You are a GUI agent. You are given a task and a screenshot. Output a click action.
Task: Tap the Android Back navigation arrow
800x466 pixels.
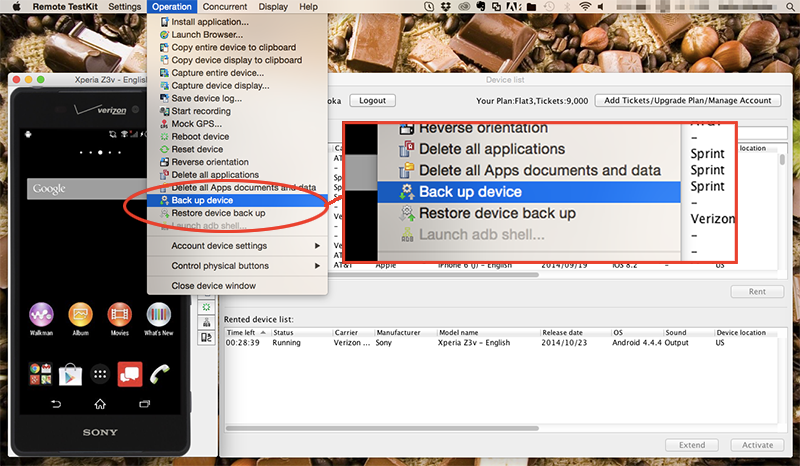point(56,404)
